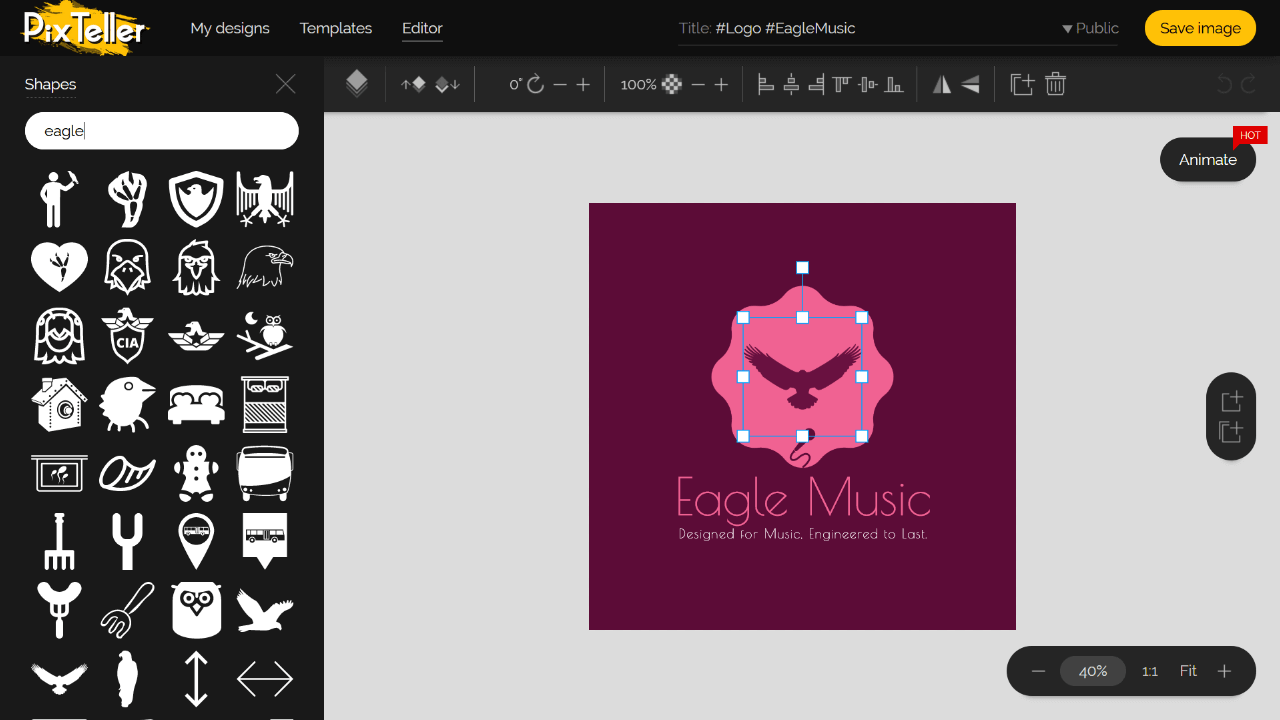Delete the selected eagle shape via trash icon
Screen dimensions: 1280x720
pos(1055,84)
